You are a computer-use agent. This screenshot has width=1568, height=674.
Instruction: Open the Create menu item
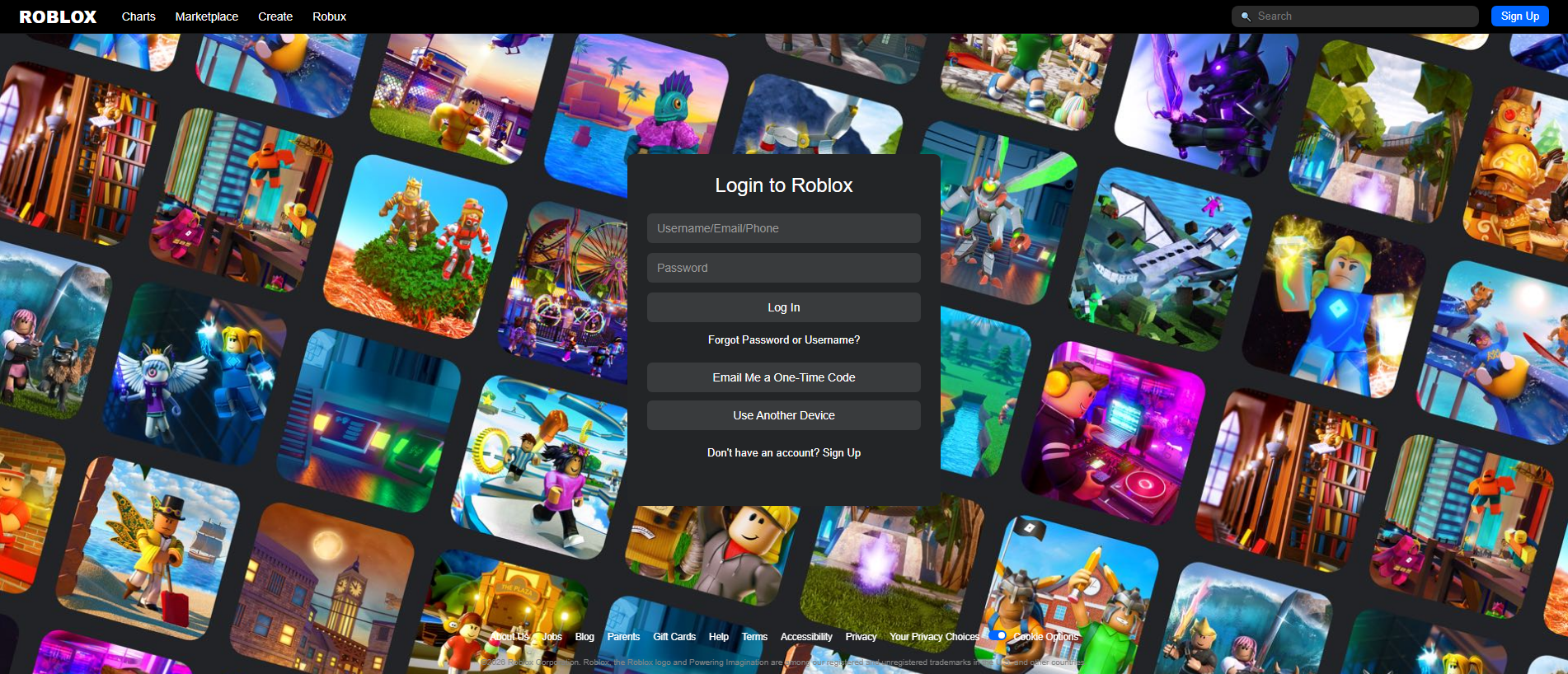click(x=275, y=16)
